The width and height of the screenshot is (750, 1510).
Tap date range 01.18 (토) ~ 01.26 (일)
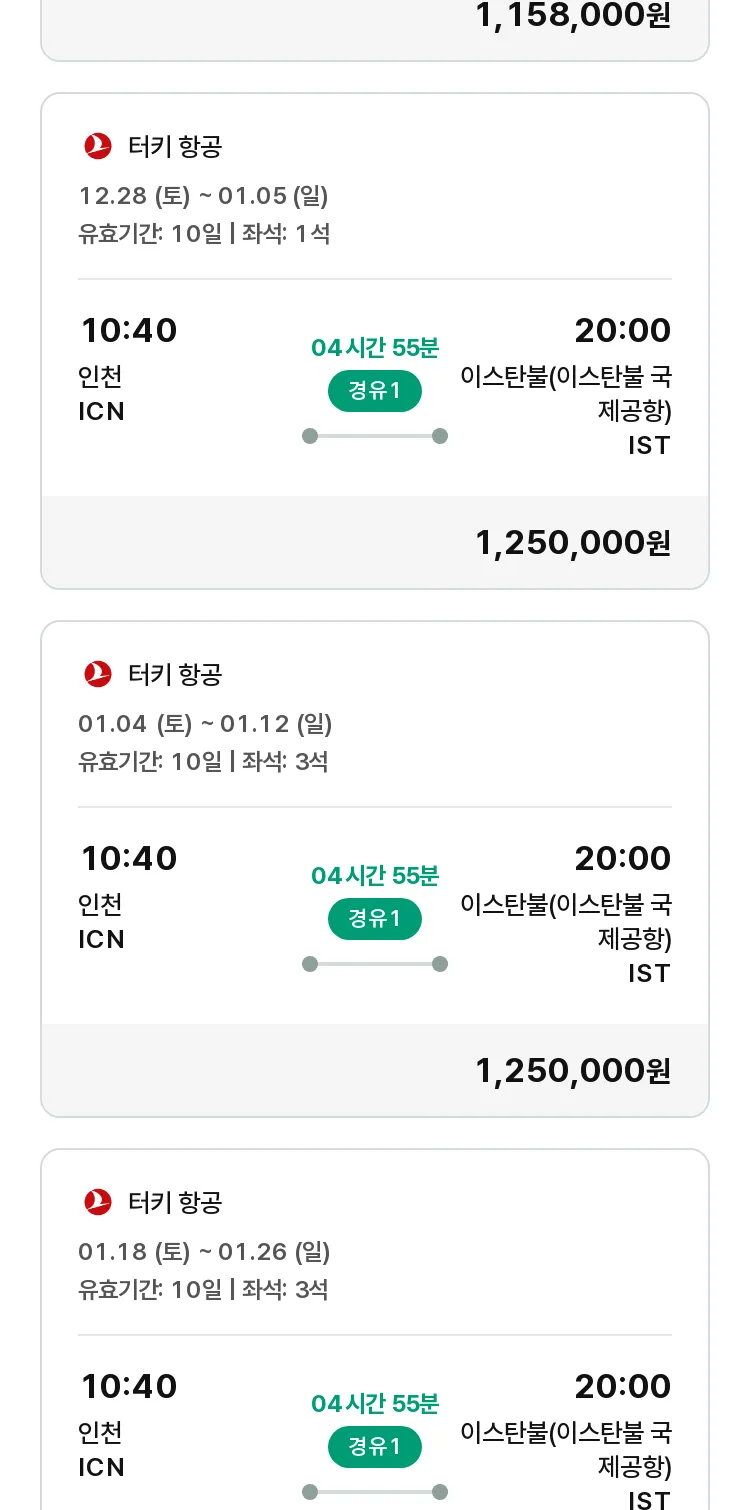point(204,1251)
